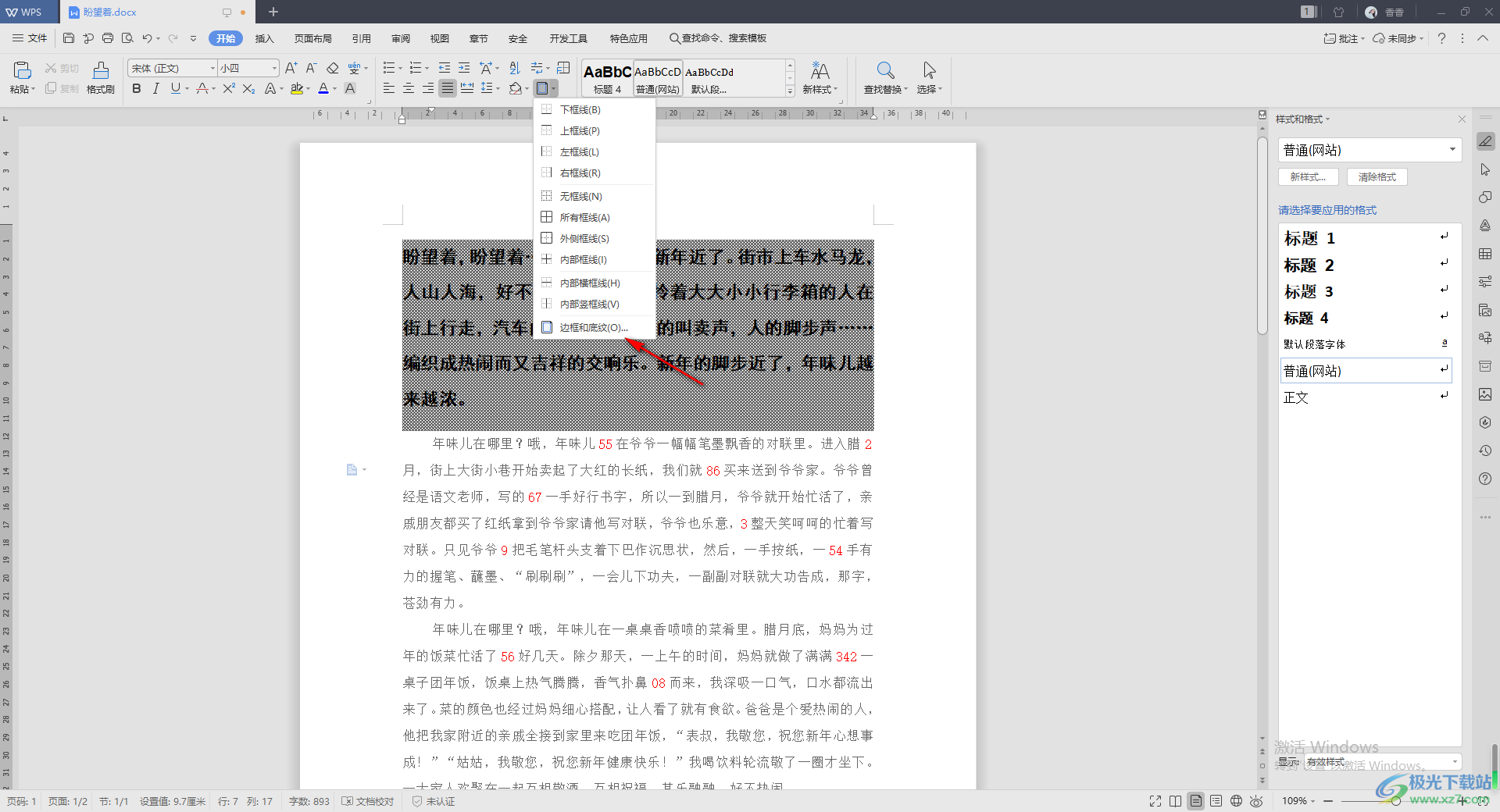Open the 插入 (Insert) tab

point(265,38)
